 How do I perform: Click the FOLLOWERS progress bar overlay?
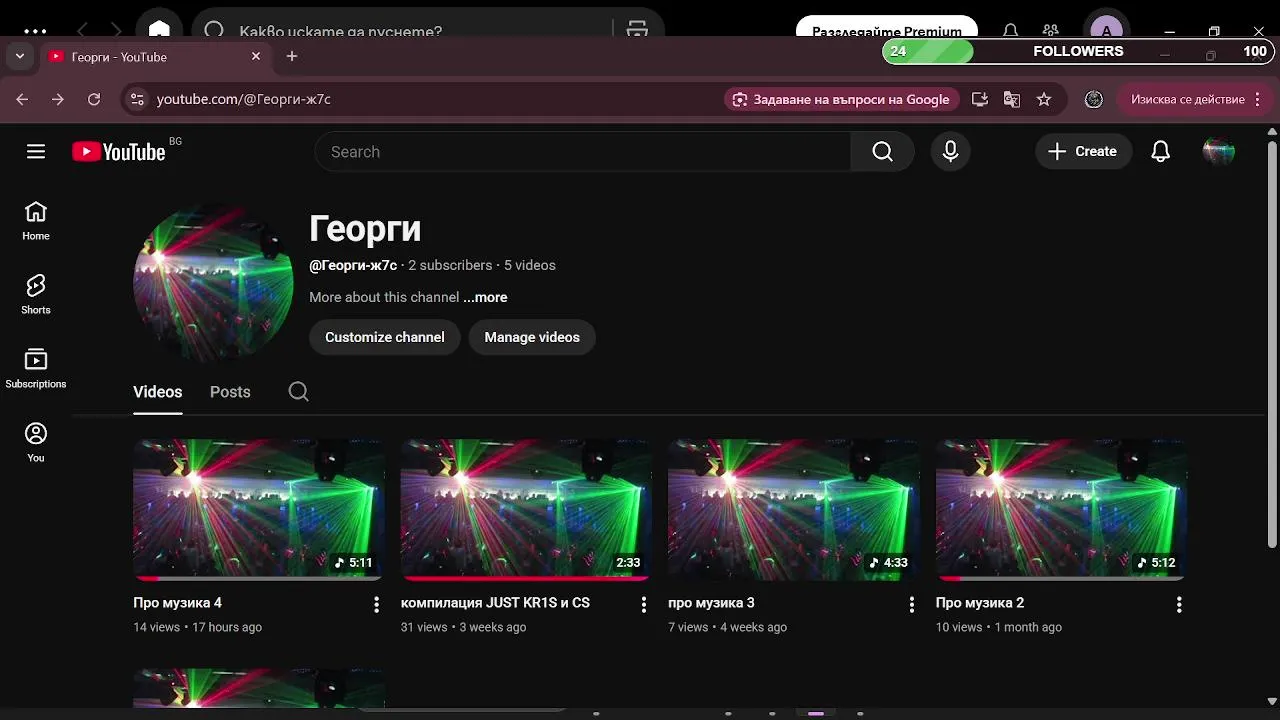1078,51
